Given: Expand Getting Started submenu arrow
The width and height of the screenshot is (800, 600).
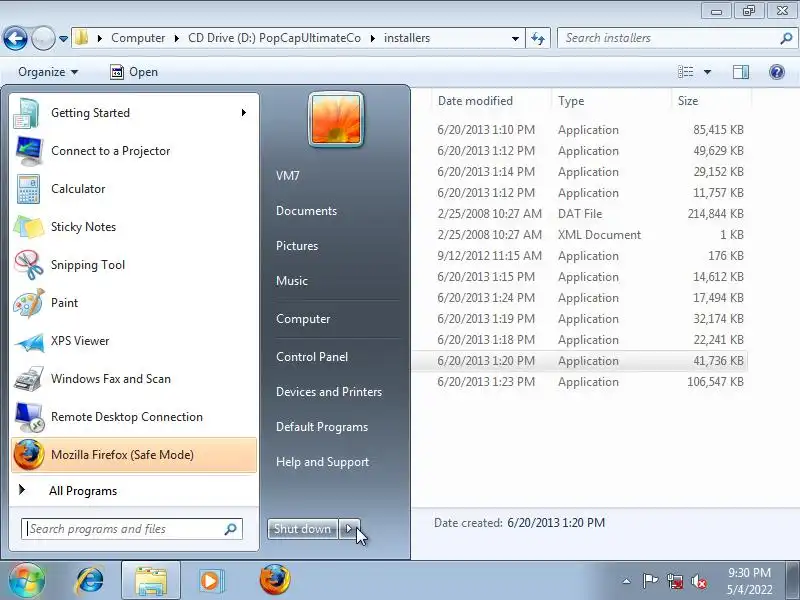Looking at the screenshot, I should point(244,113).
